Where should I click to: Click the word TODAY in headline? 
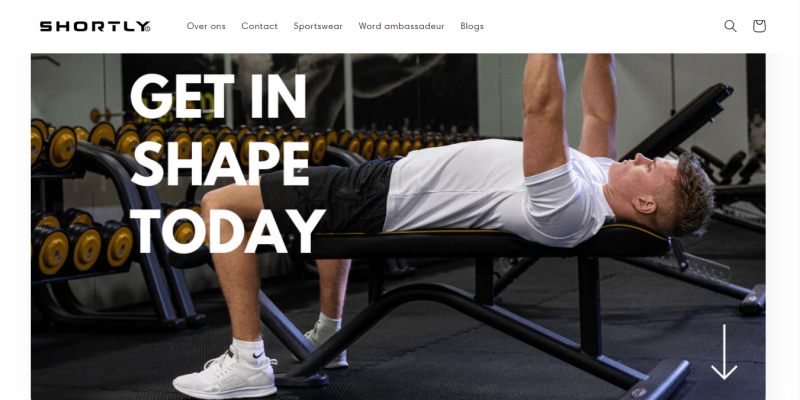coord(228,231)
